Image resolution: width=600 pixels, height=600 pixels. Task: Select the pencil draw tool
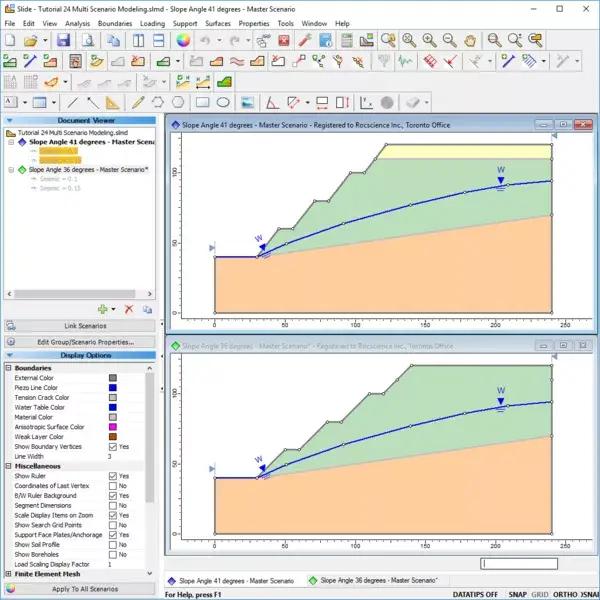(x=138, y=103)
